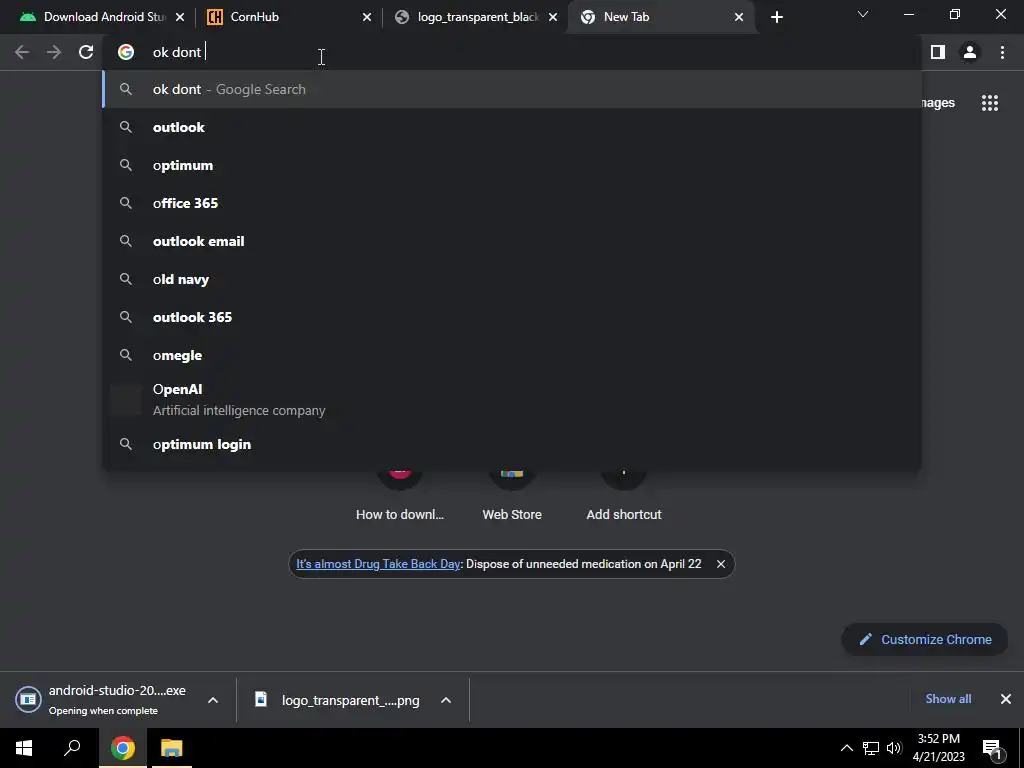Open taskbar search magnifier
Image resolution: width=1024 pixels, height=768 pixels.
point(72,748)
